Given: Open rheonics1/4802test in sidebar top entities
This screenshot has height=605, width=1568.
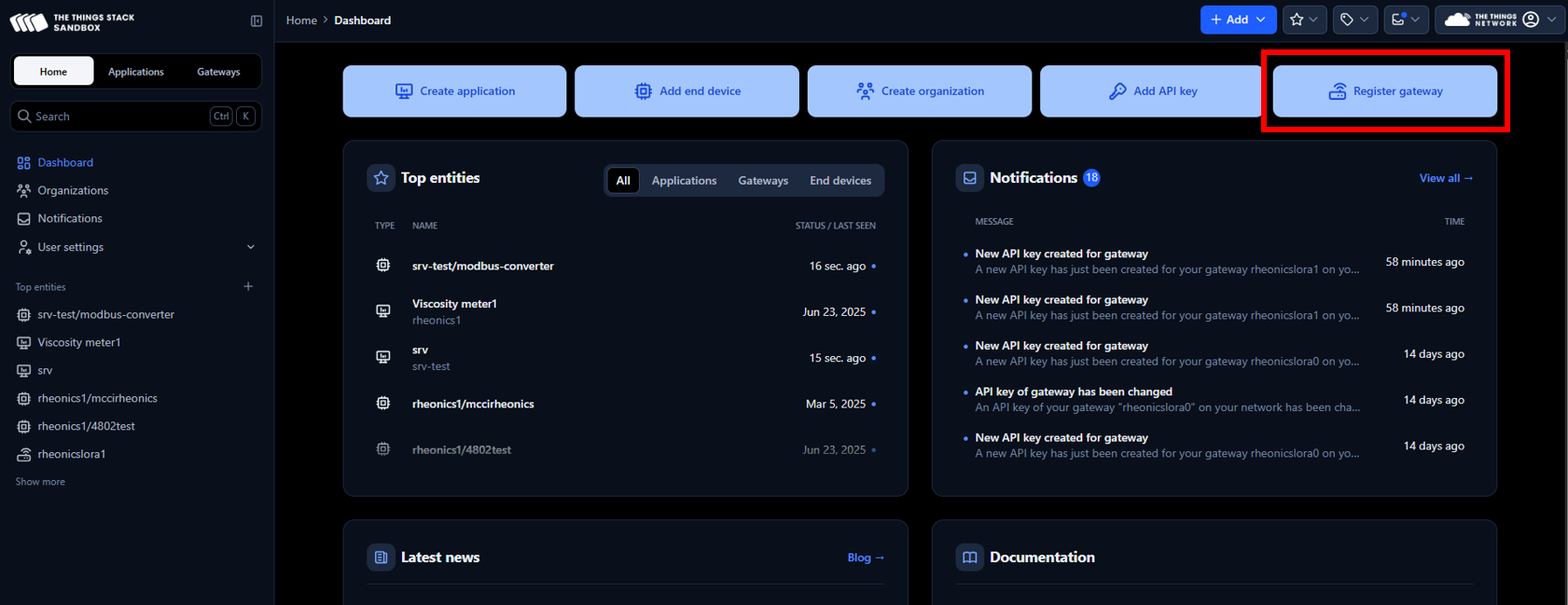Looking at the screenshot, I should coord(86,426).
